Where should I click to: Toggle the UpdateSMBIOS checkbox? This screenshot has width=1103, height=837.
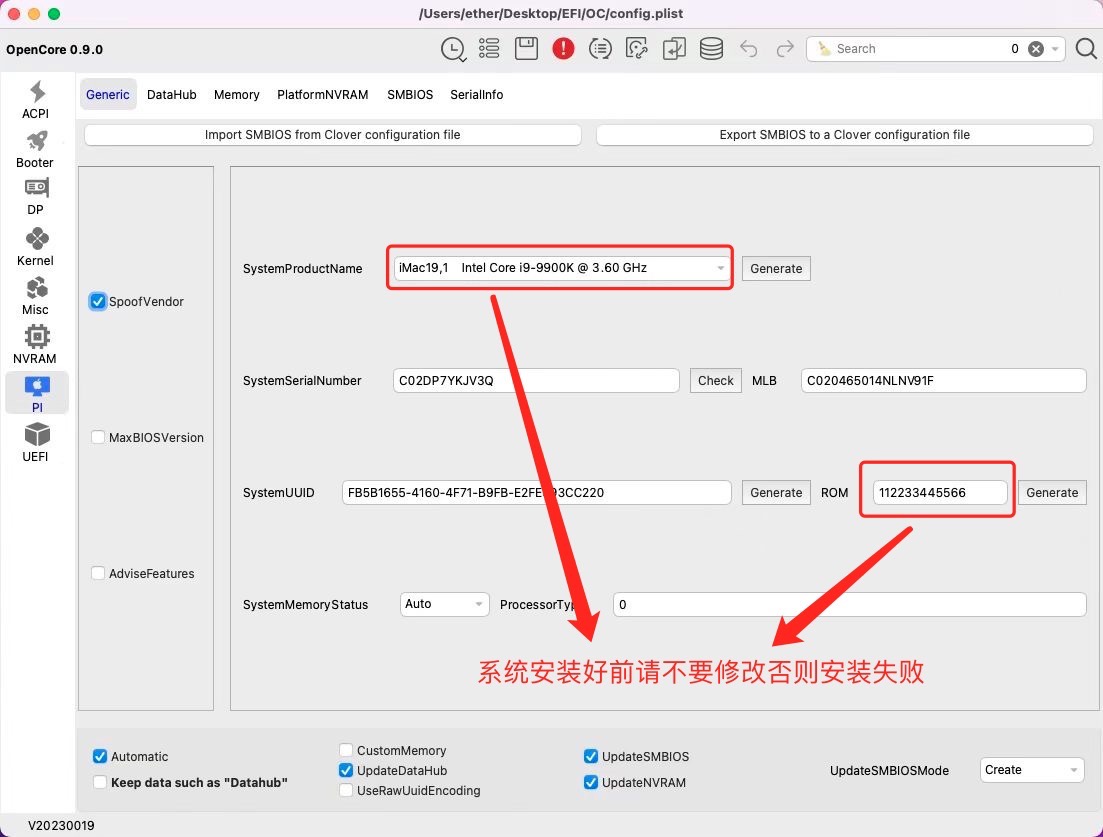[x=591, y=757]
